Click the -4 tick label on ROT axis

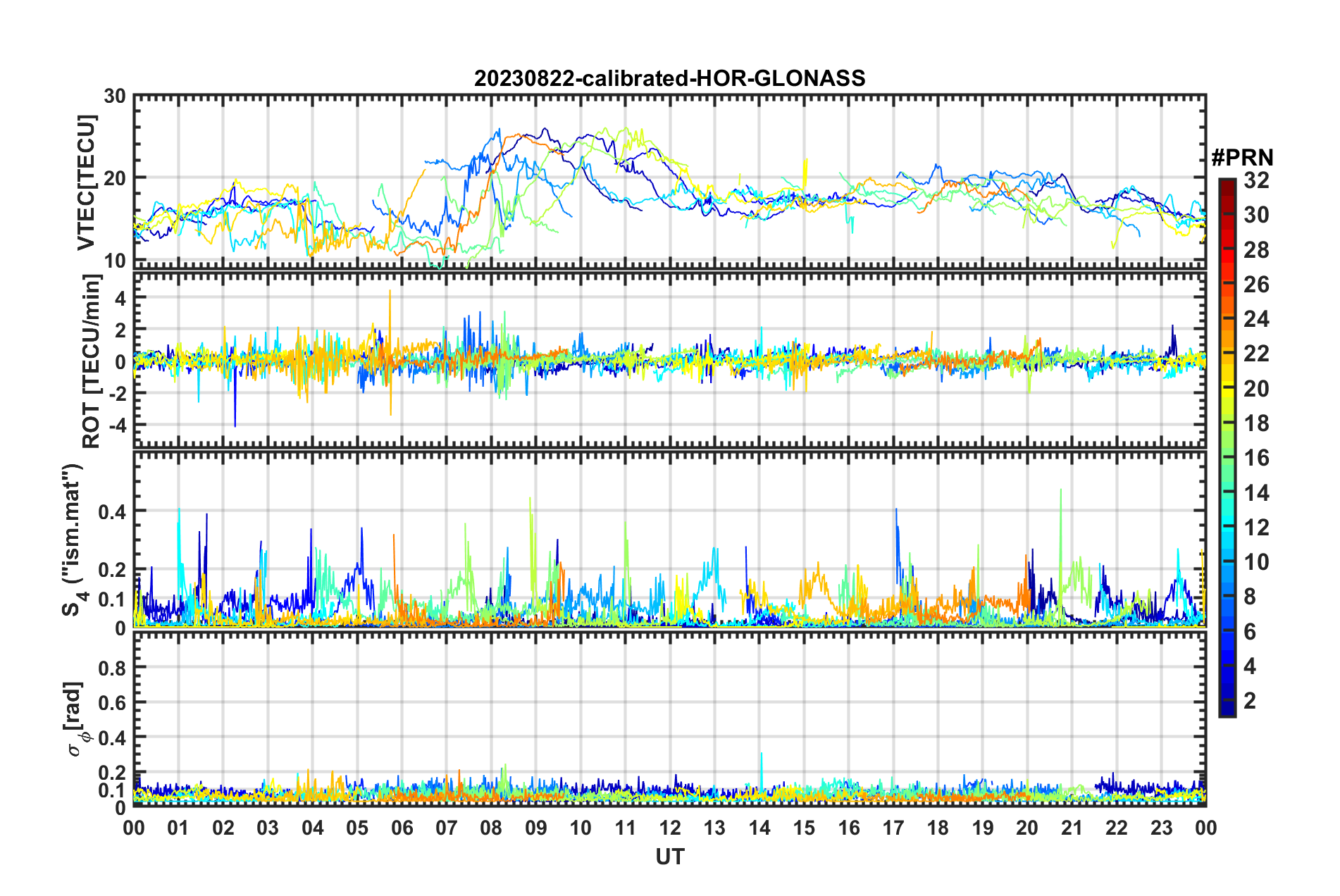pos(117,425)
